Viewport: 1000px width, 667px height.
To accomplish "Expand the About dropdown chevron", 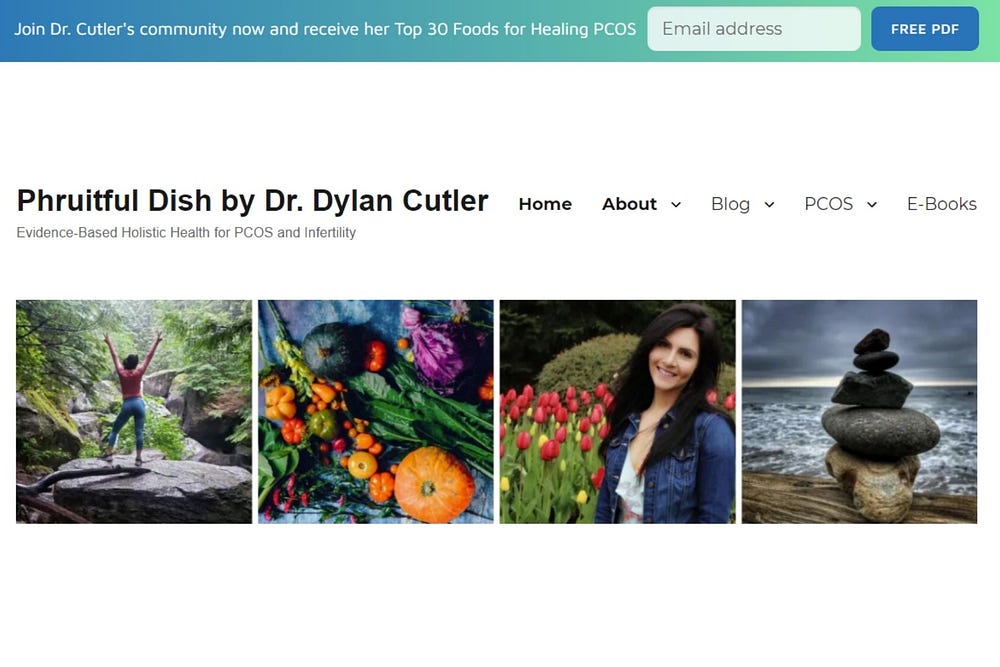I will (676, 205).
